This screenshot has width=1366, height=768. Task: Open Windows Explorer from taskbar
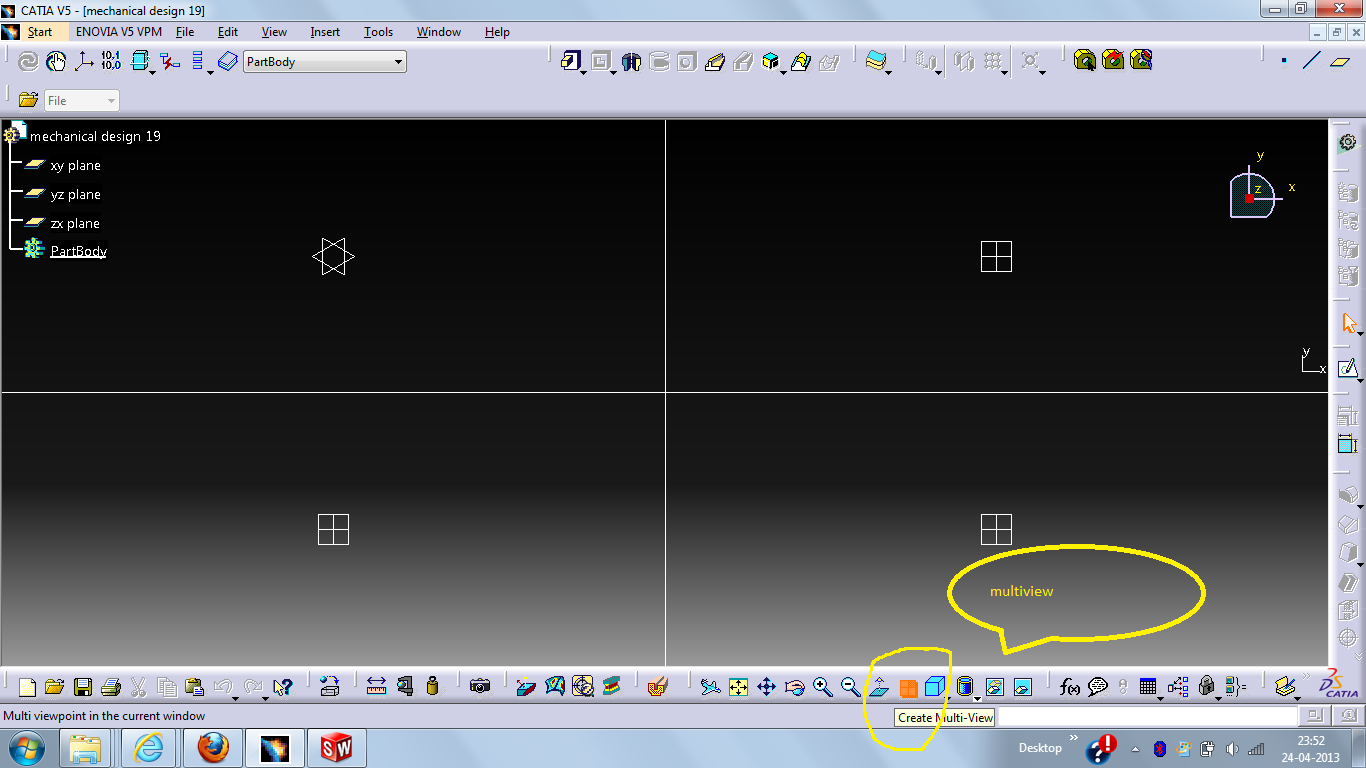click(87, 748)
